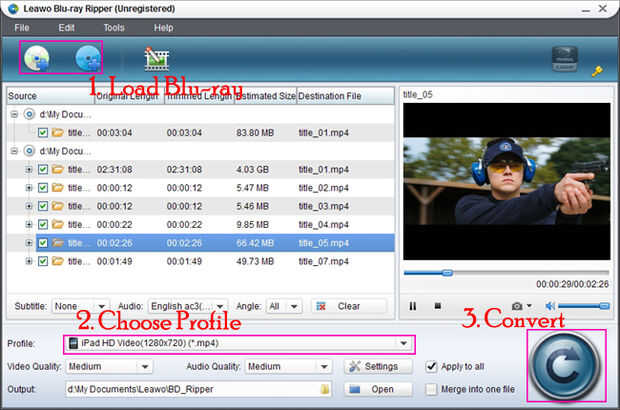Click the registration key icon

[x=597, y=71]
